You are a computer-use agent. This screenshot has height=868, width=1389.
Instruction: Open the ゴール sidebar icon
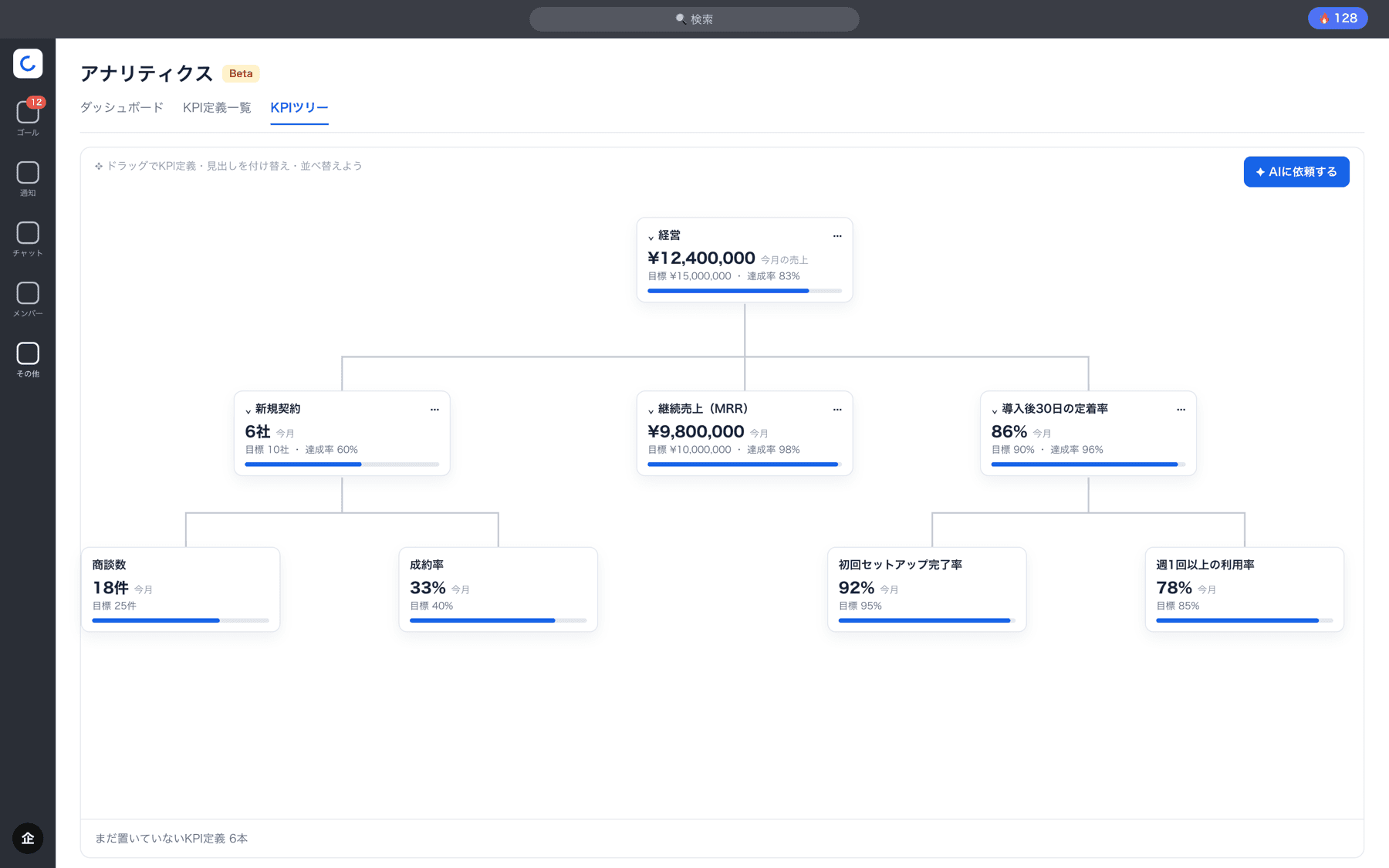coord(28,117)
